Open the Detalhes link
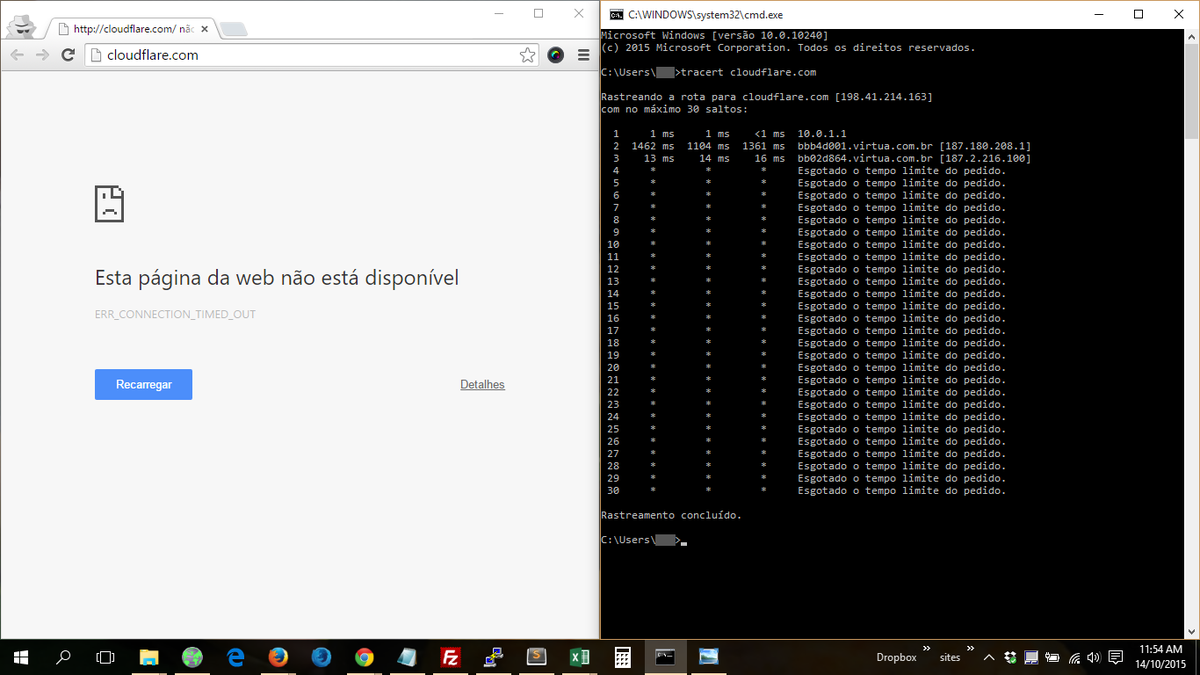This screenshot has height=675, width=1200. (x=482, y=384)
